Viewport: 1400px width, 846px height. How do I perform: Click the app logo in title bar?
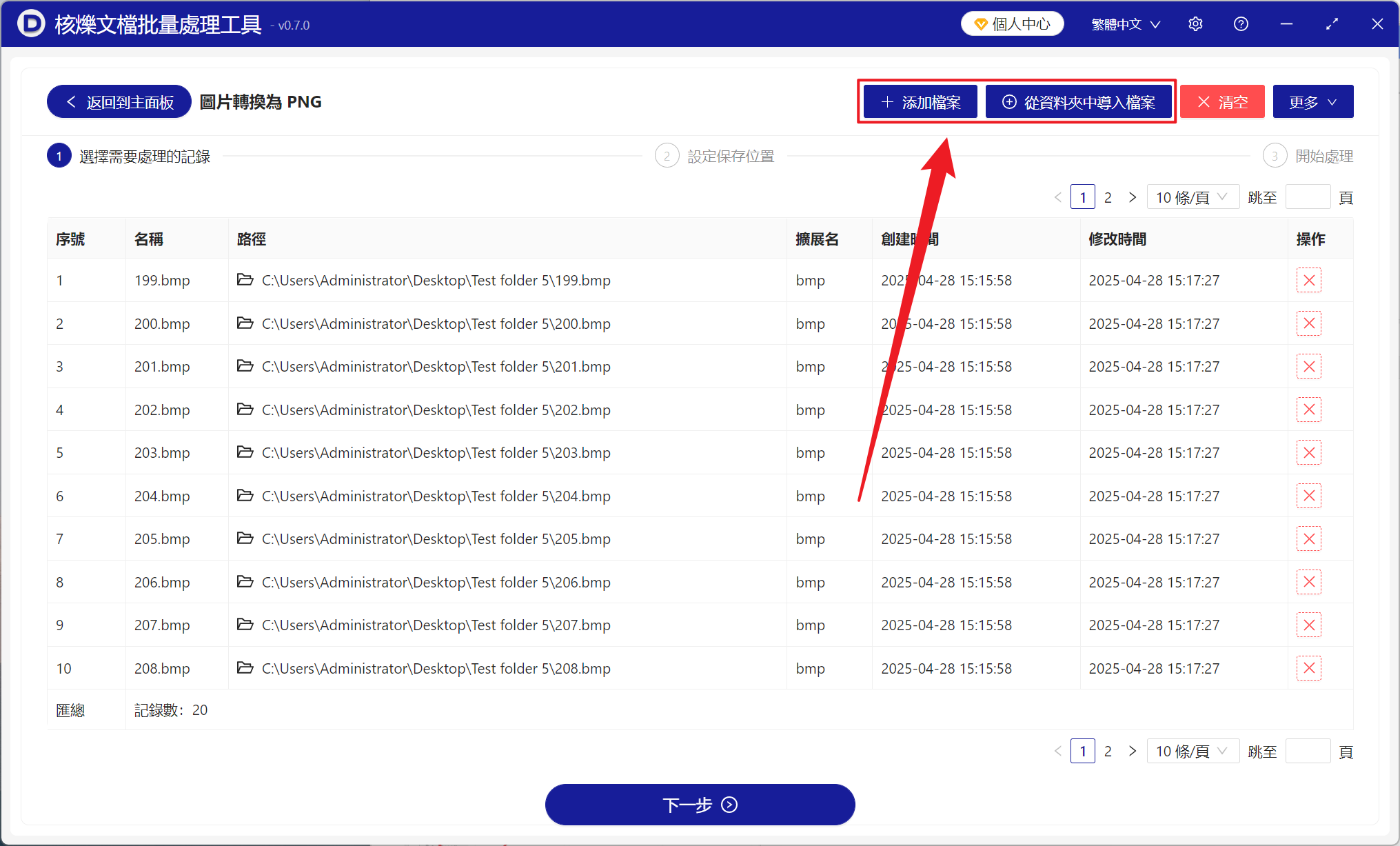[31, 23]
